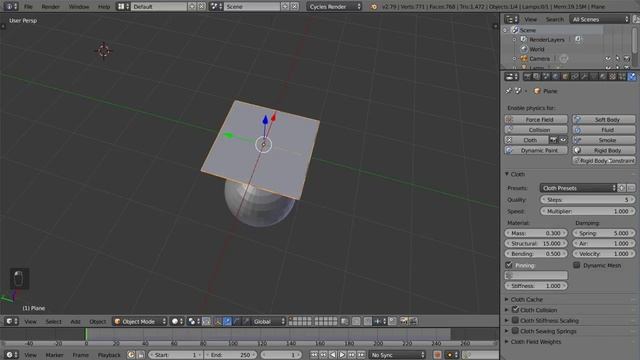Screen dimensions: 640x360
Task: Open the Scene properties tab
Action: (x=546, y=77)
